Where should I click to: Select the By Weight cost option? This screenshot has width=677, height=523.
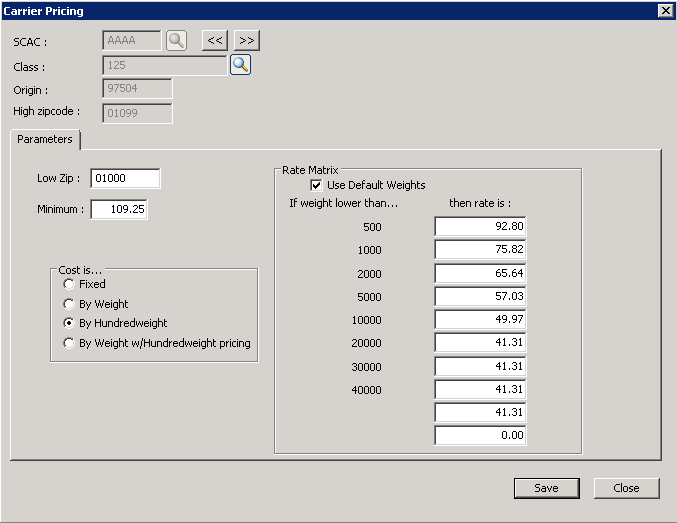click(69, 304)
